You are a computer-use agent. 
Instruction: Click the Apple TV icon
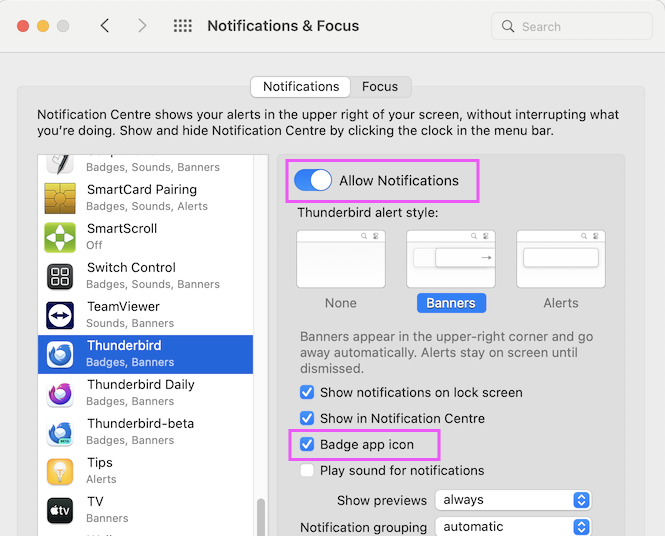click(x=60, y=510)
